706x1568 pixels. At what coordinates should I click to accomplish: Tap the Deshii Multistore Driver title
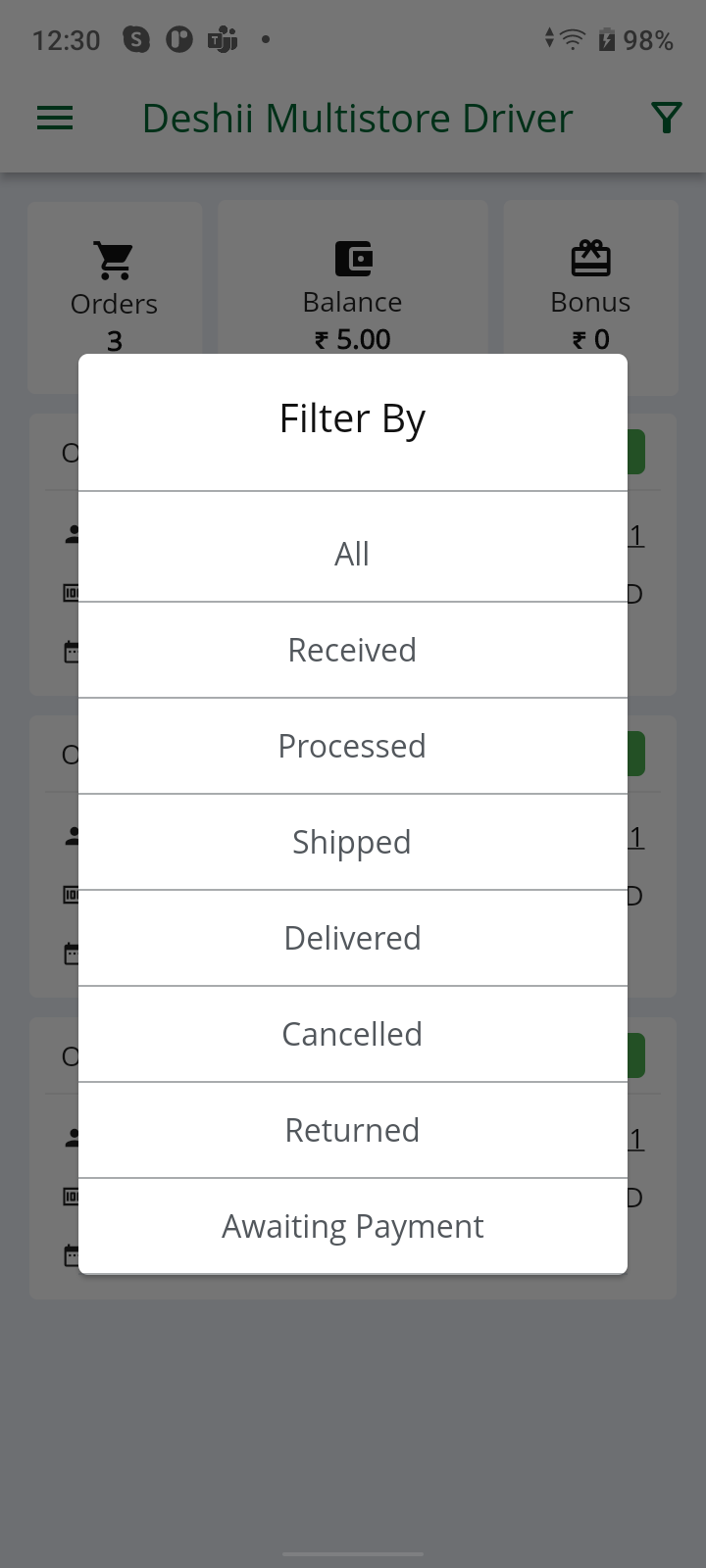click(x=357, y=119)
